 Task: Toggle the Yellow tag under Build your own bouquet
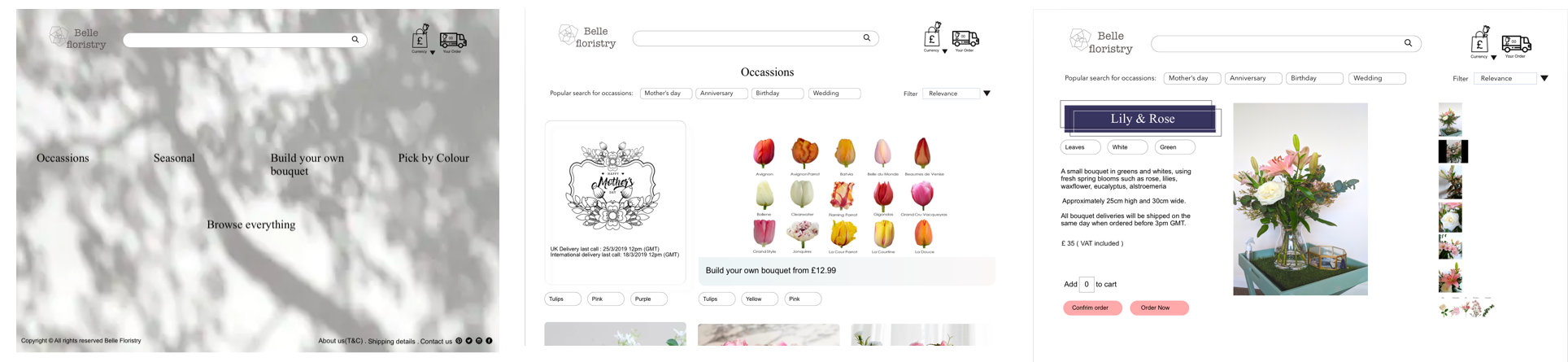tap(760, 299)
